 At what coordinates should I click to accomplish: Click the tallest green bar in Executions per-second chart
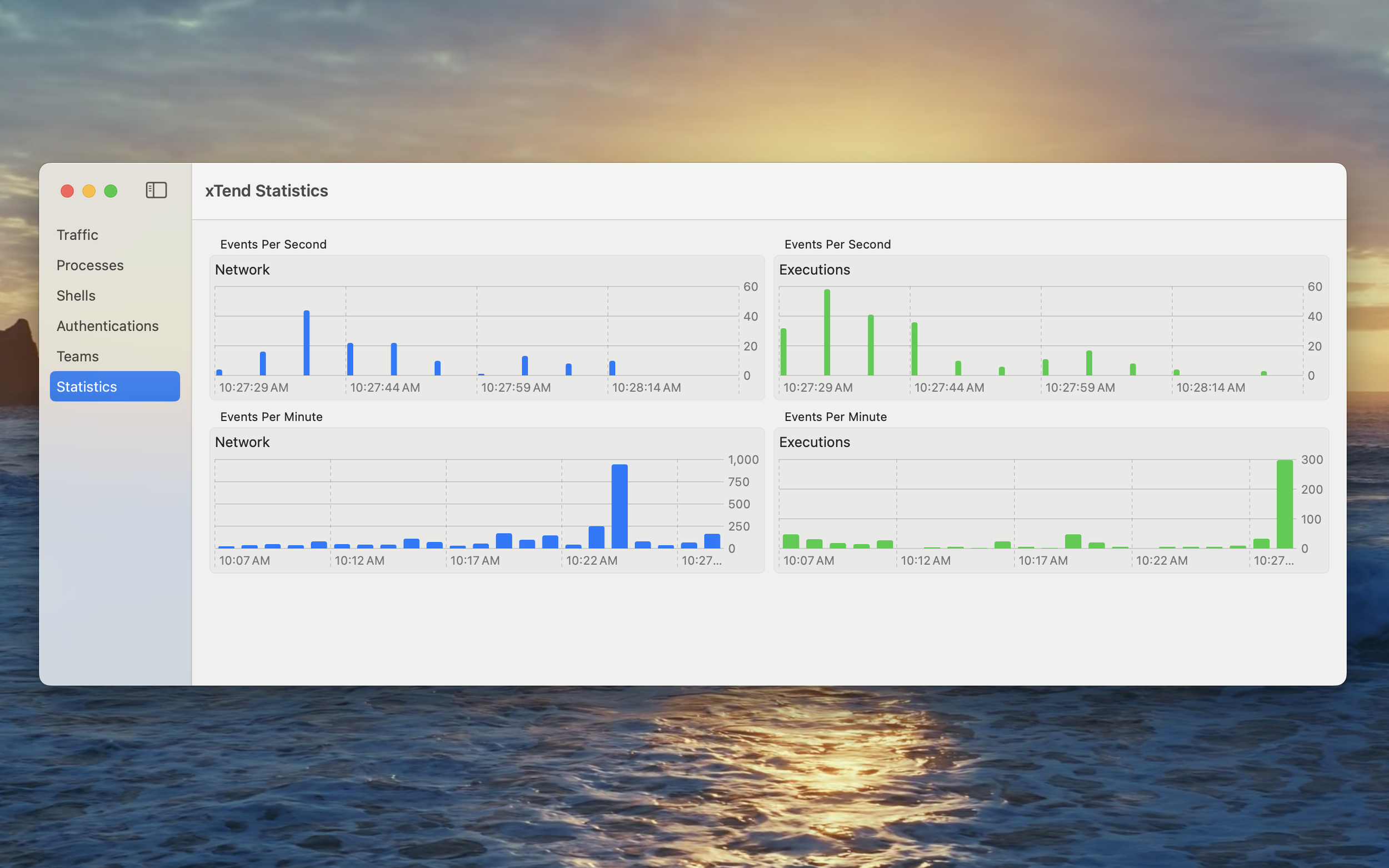(x=827, y=333)
